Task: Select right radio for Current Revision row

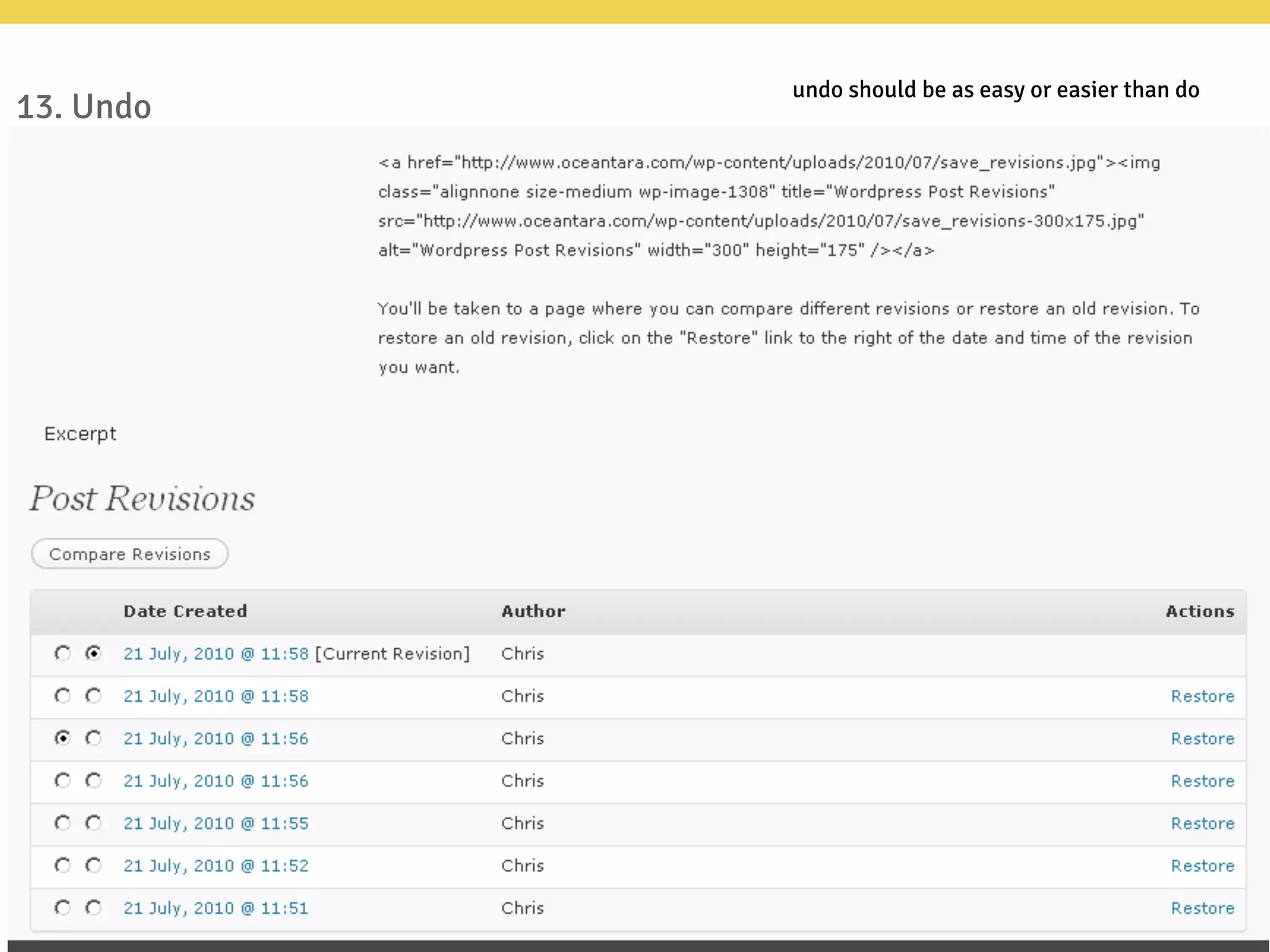Action: 94,653
